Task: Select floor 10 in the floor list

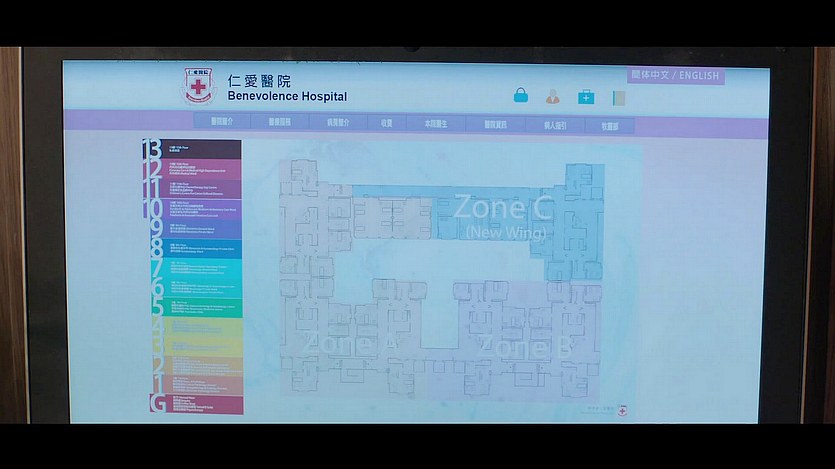Action: (192, 208)
